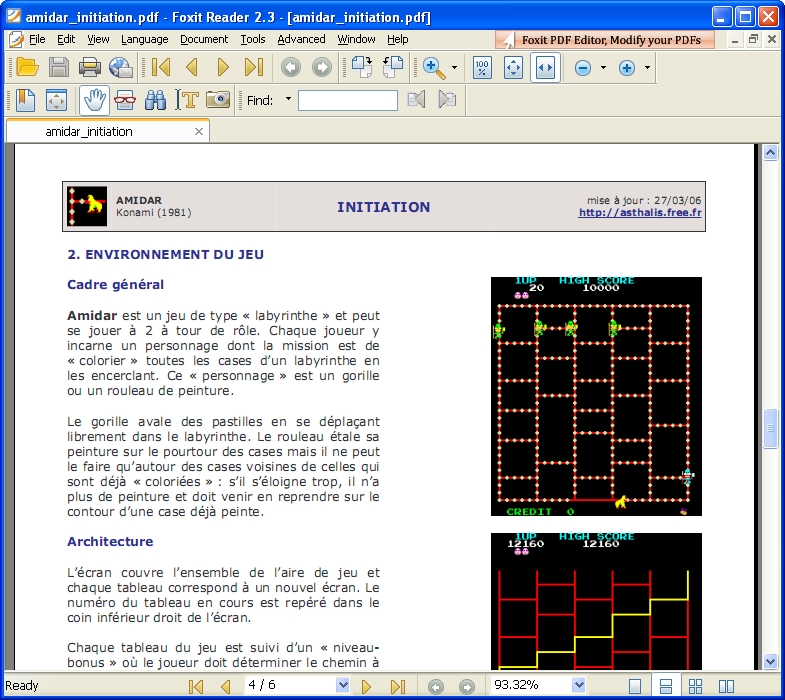
Task: Expand the zoom percentage dropdown 93.32%
Action: [x=578, y=686]
